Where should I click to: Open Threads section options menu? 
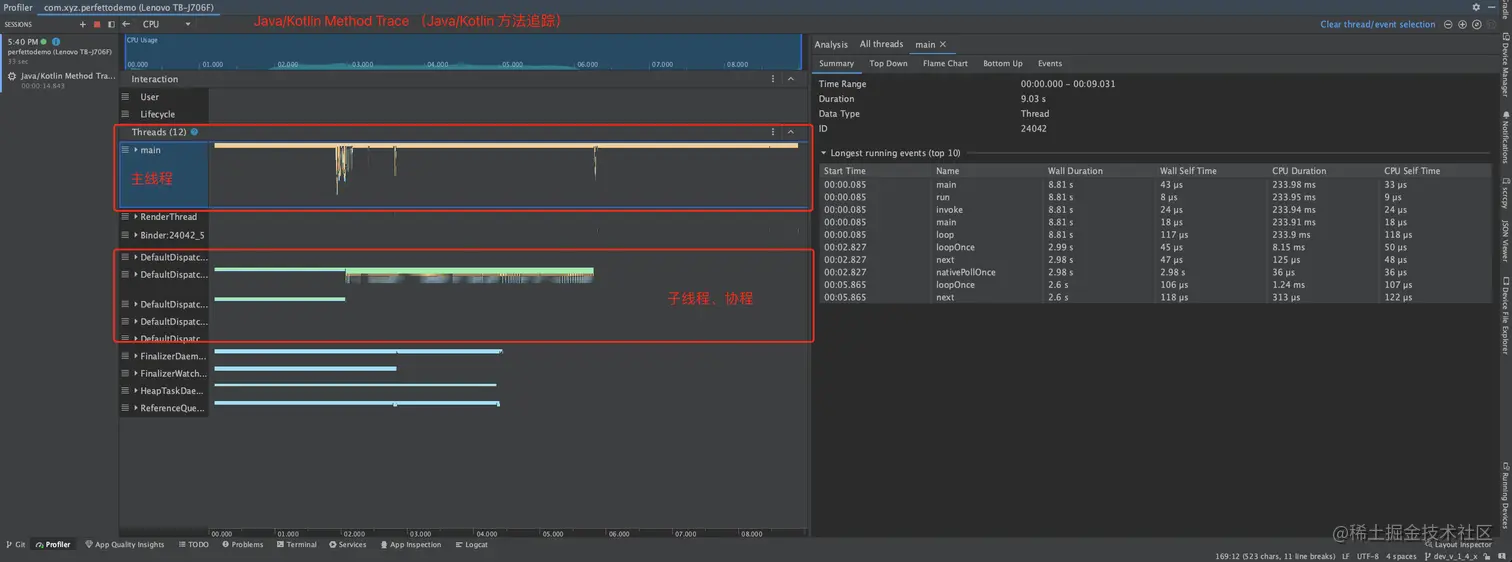pyautogui.click(x=773, y=132)
